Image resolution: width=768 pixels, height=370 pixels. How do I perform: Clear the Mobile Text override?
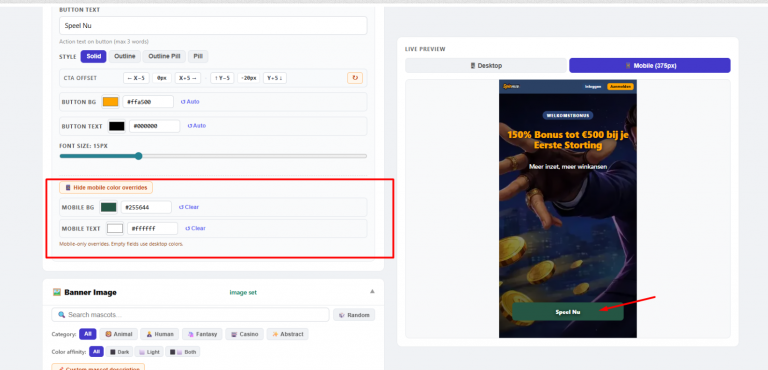pyautogui.click(x=195, y=228)
